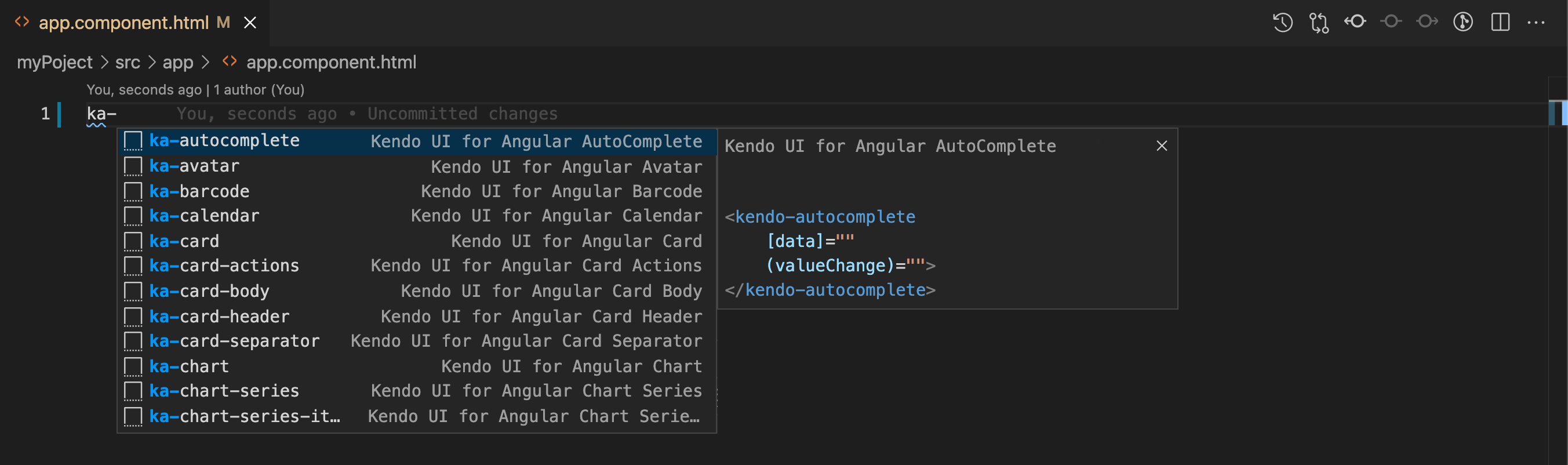
Task: Insert ka-chart snippet
Action: (x=416, y=366)
